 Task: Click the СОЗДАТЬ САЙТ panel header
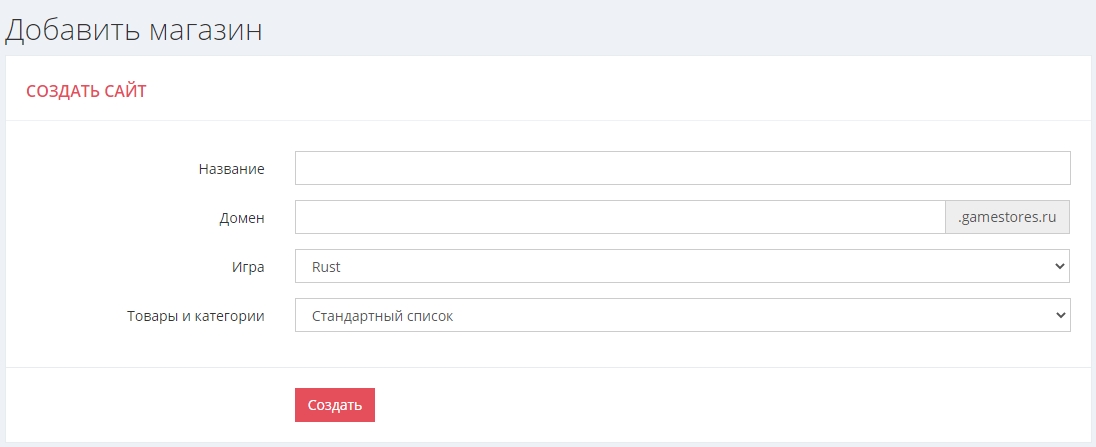[x=86, y=91]
